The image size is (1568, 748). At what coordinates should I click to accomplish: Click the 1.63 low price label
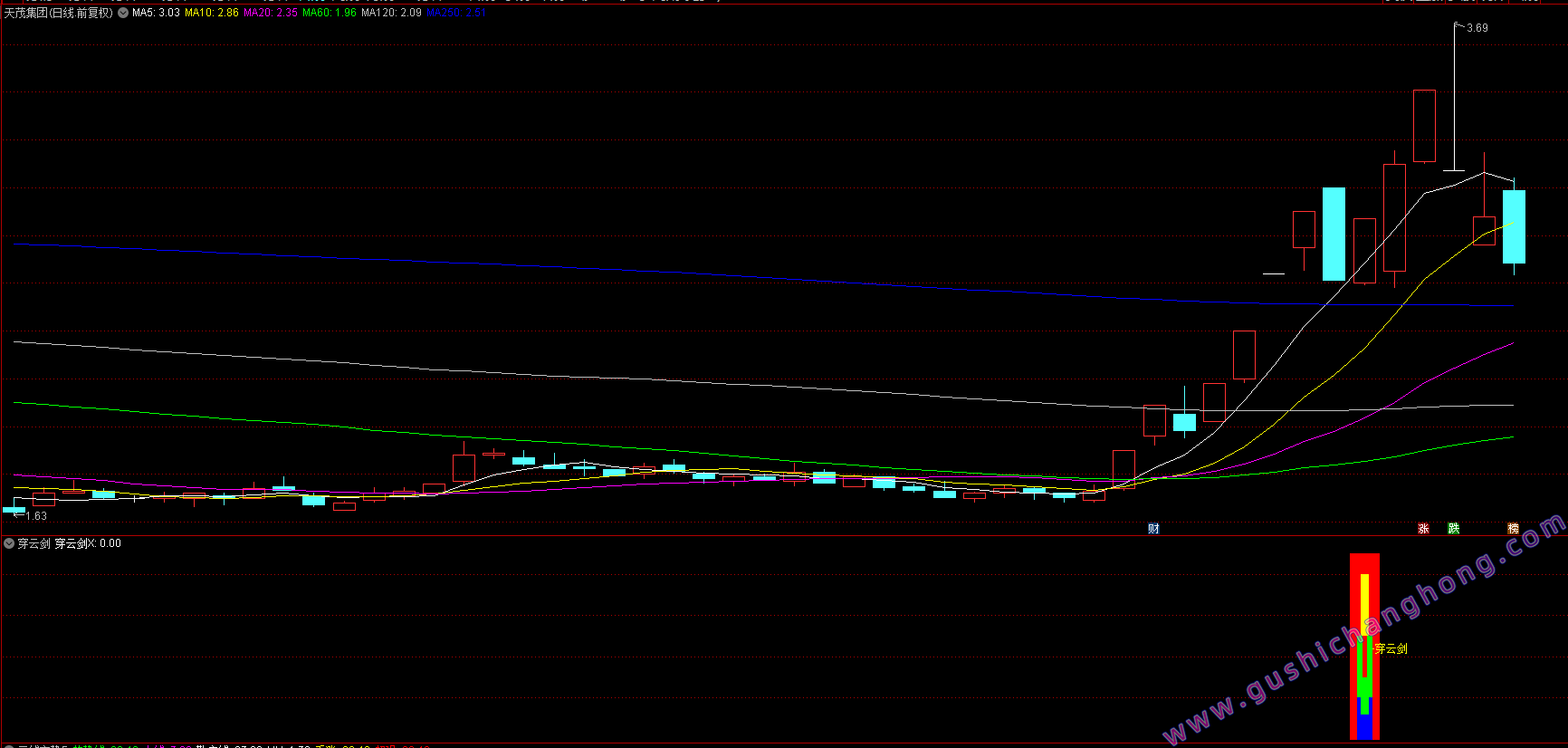36,516
